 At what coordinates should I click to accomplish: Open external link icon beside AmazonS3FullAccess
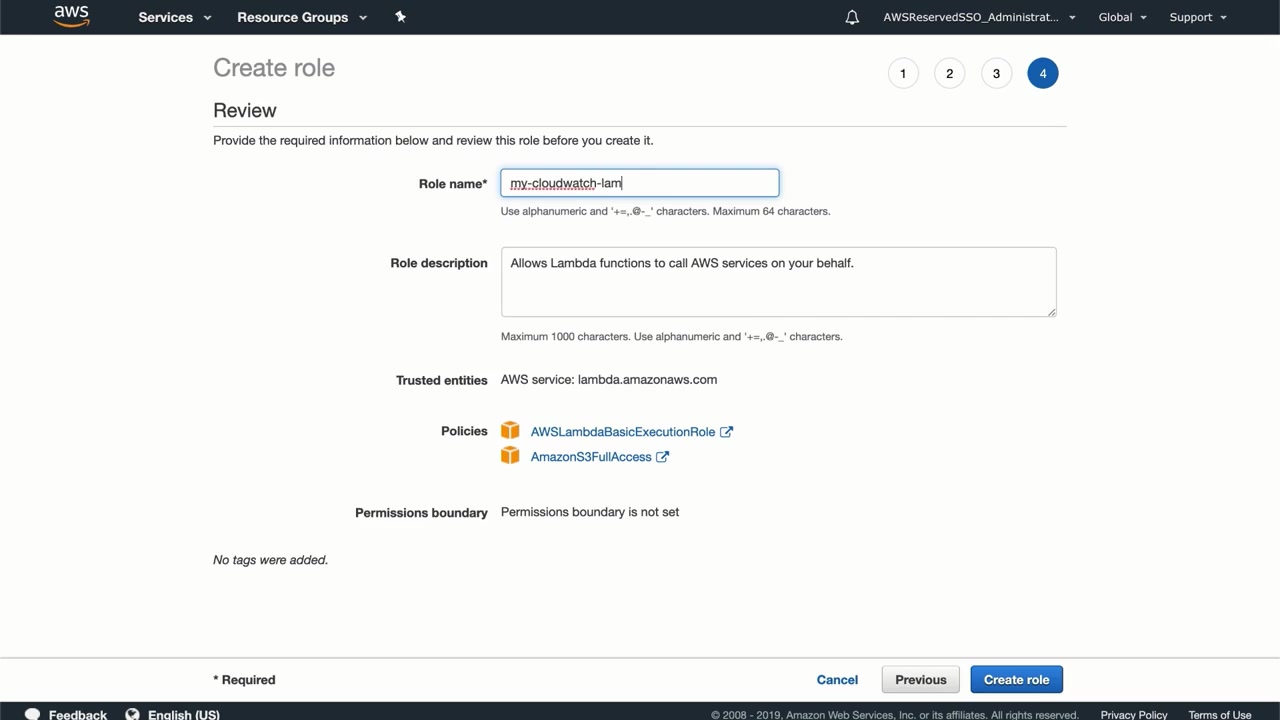(662, 457)
